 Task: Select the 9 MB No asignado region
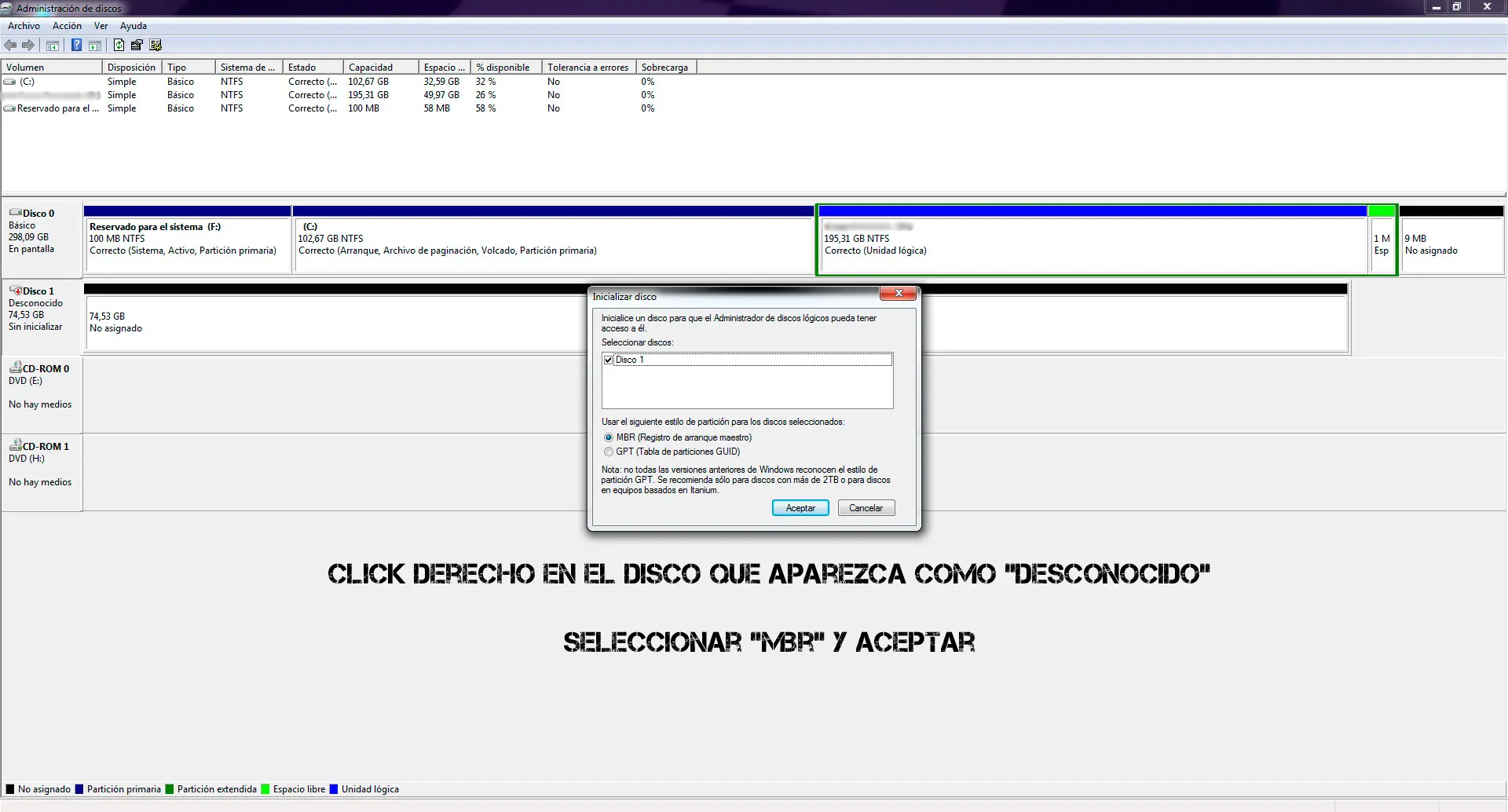click(x=1451, y=240)
